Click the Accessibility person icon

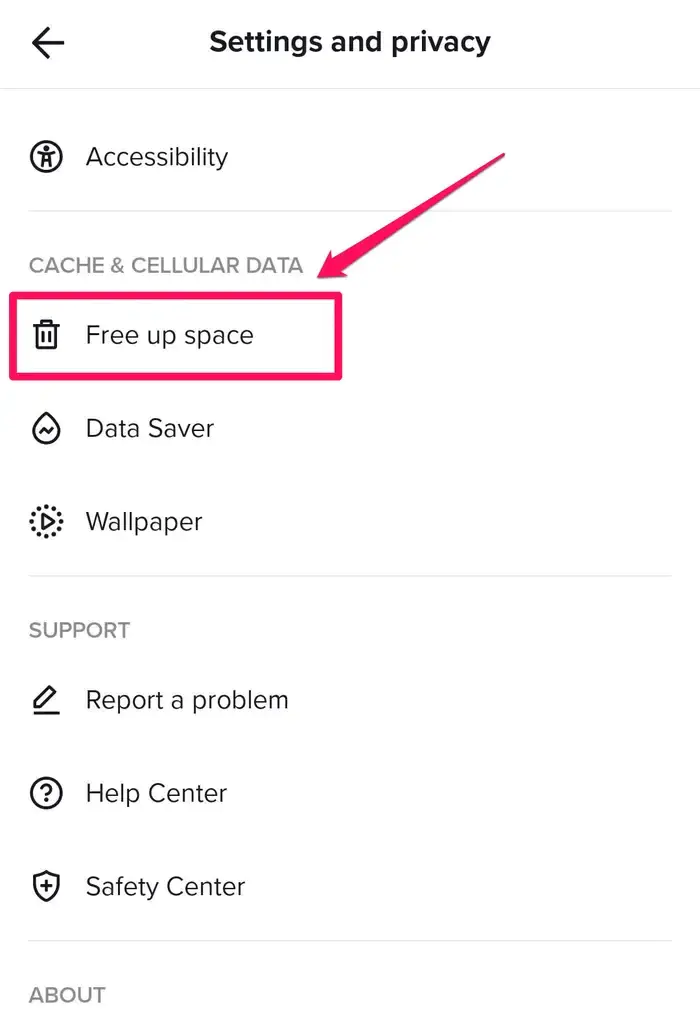(x=46, y=157)
